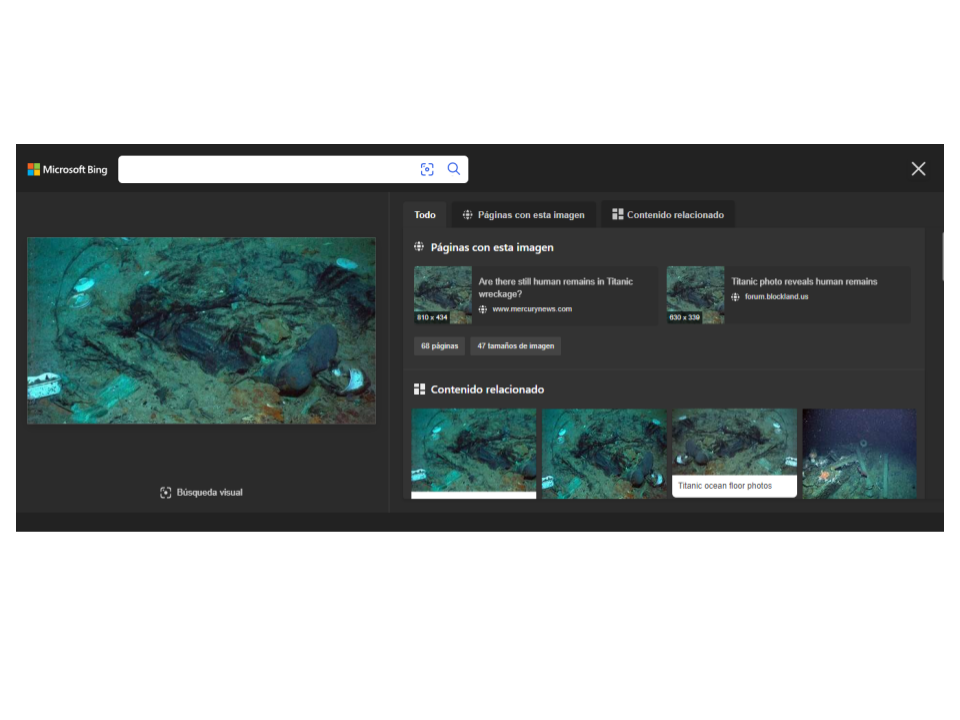The width and height of the screenshot is (960, 720).
Task: Switch to the Todo tab
Action: [425, 215]
